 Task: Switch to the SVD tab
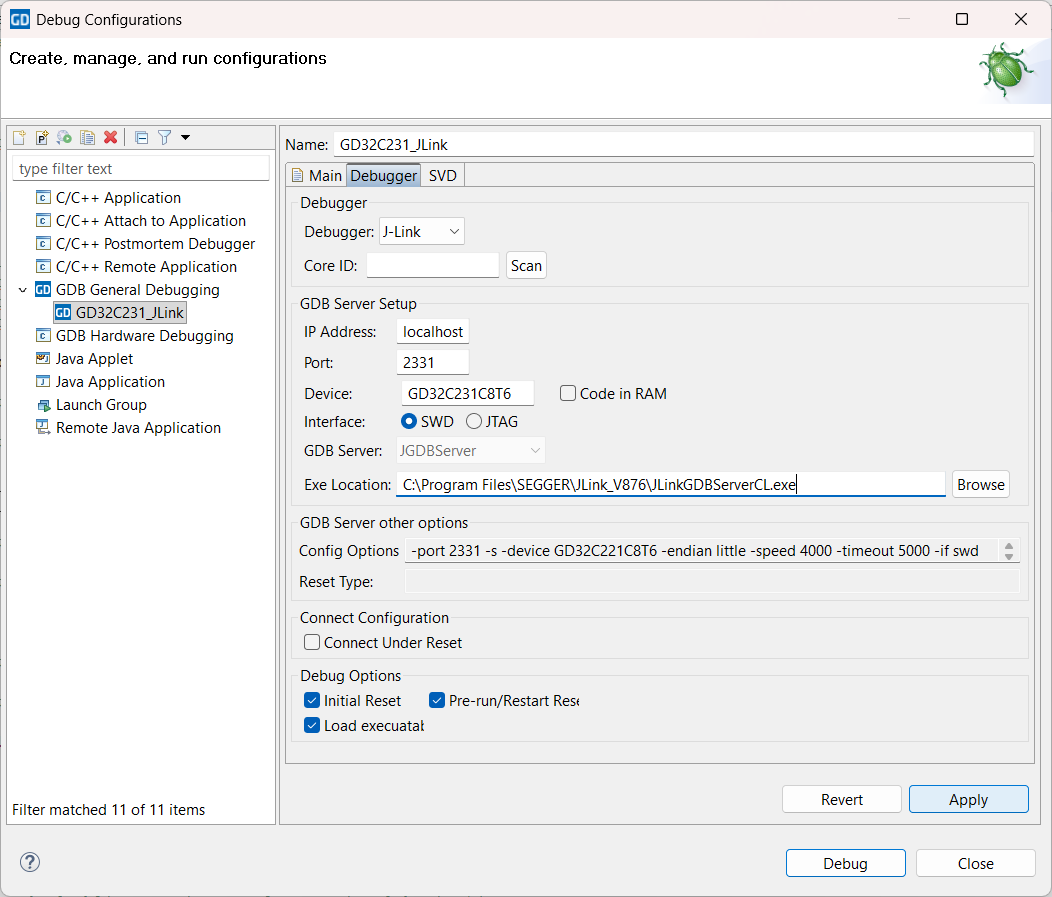(442, 176)
